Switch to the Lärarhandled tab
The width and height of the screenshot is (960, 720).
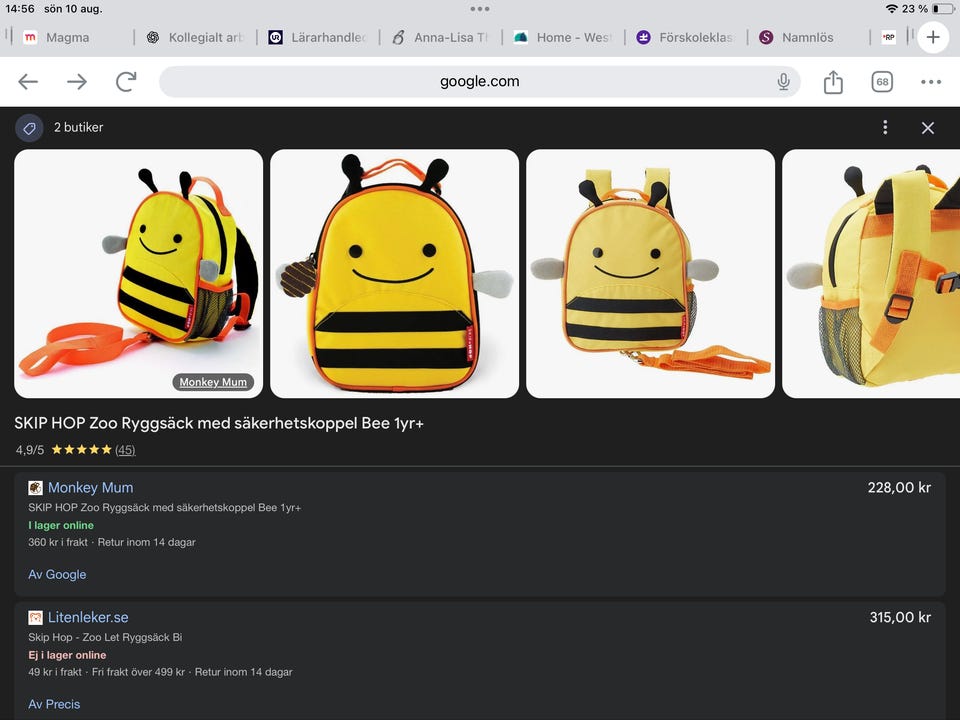(317, 37)
